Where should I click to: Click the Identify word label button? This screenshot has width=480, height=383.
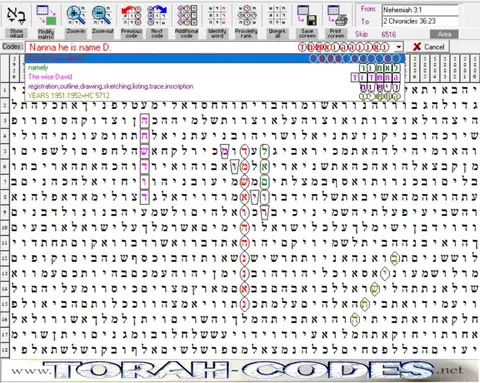click(x=217, y=33)
